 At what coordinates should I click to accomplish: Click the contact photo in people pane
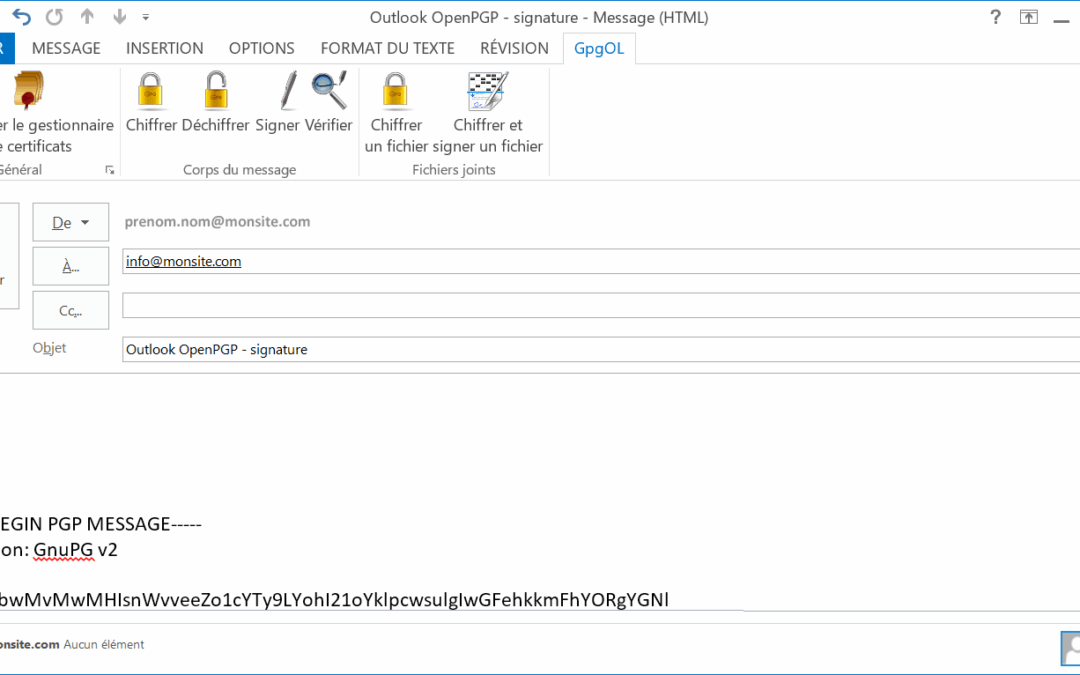click(x=1071, y=648)
